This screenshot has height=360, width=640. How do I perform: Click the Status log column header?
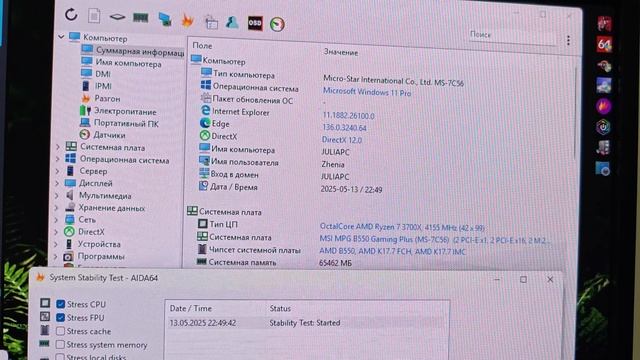[280, 309]
